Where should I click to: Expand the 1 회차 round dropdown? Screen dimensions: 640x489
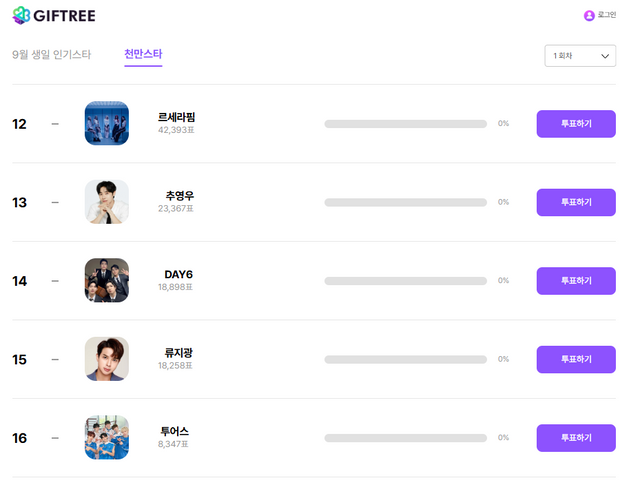coord(580,56)
